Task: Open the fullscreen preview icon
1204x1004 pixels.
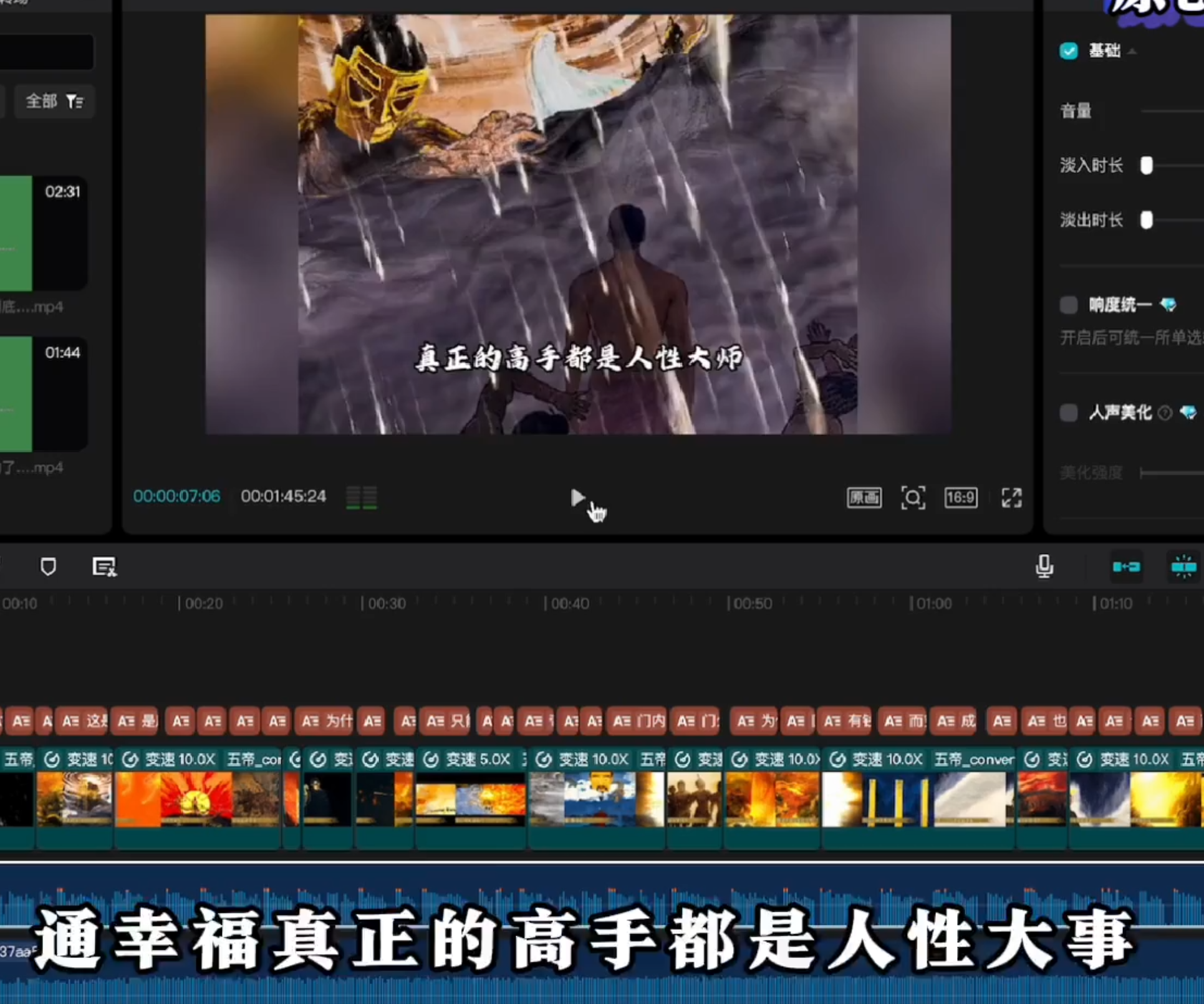Action: click(x=1011, y=498)
